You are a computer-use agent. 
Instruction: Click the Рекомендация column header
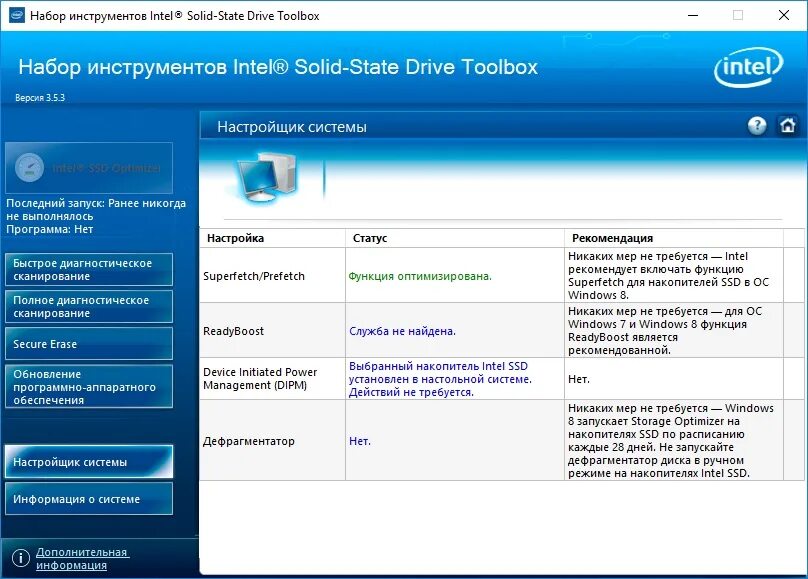pos(674,238)
